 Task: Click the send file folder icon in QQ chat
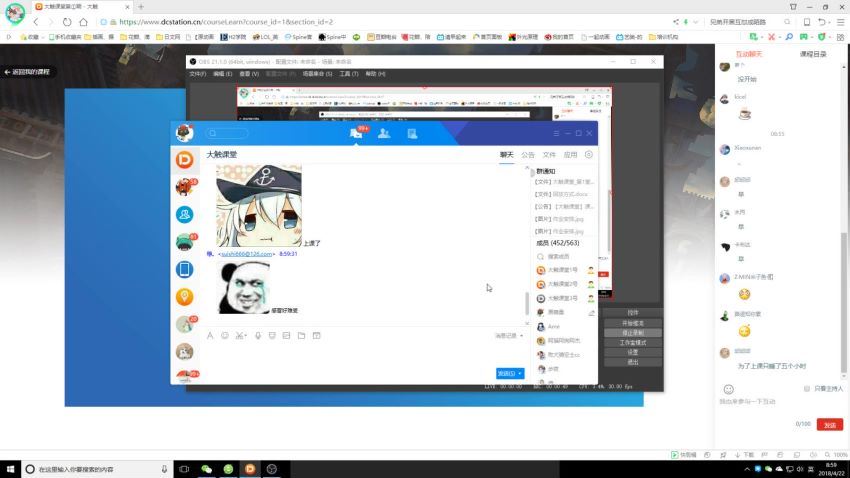point(301,335)
